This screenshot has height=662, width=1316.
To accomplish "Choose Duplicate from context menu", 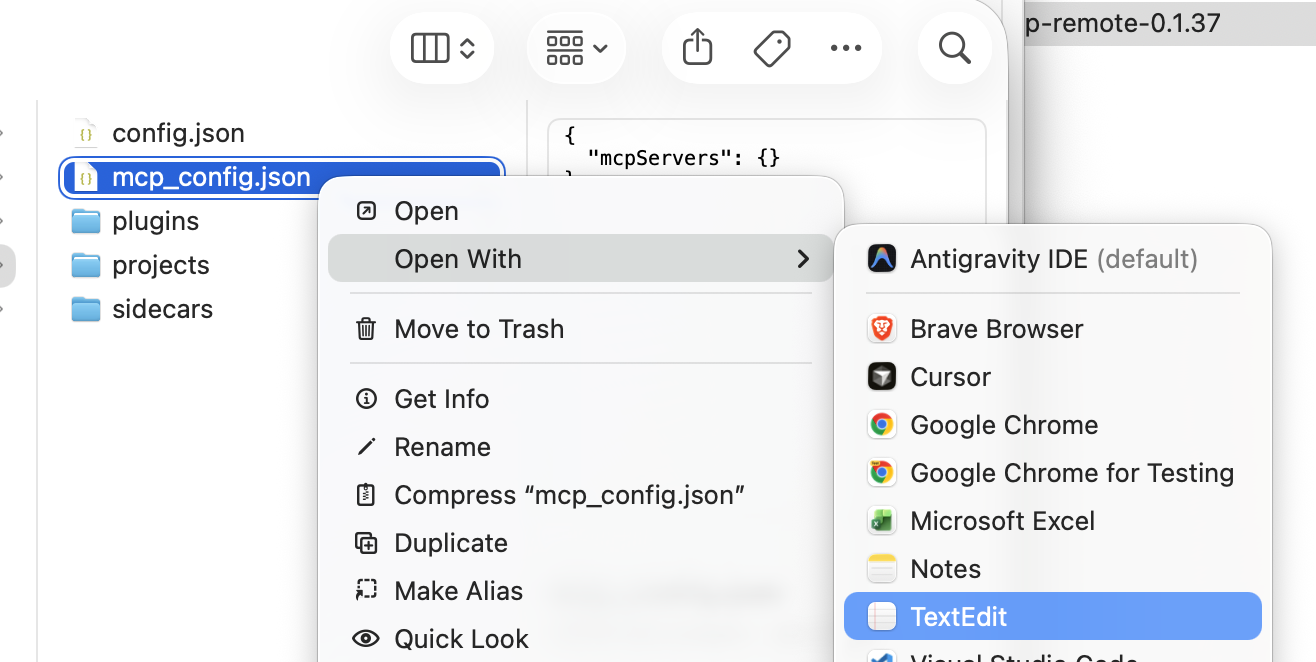I will [581, 543].
